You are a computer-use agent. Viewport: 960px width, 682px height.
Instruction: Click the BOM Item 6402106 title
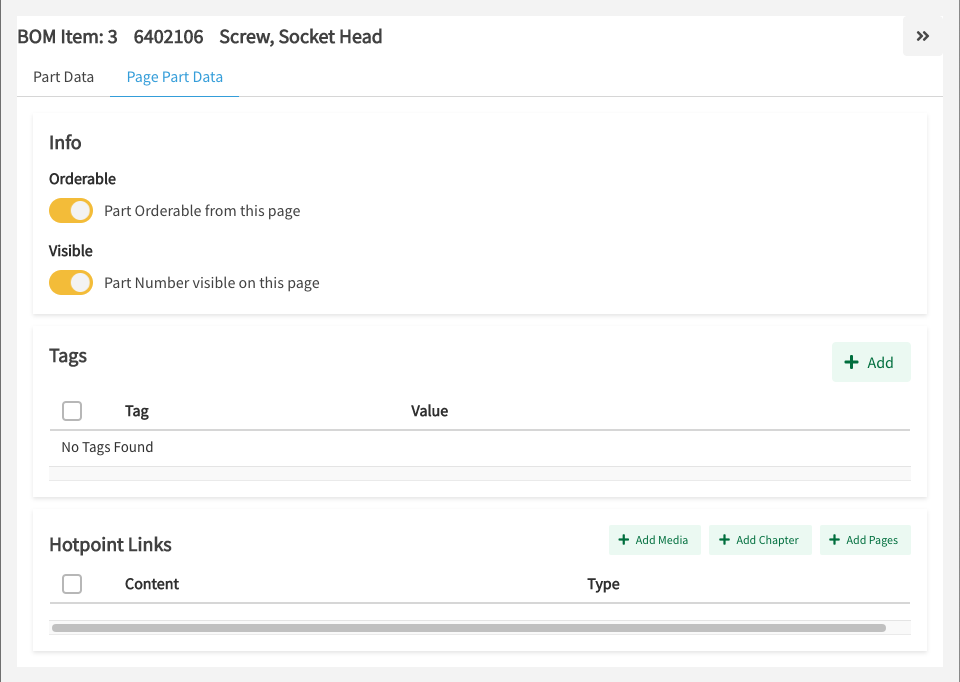[200, 37]
